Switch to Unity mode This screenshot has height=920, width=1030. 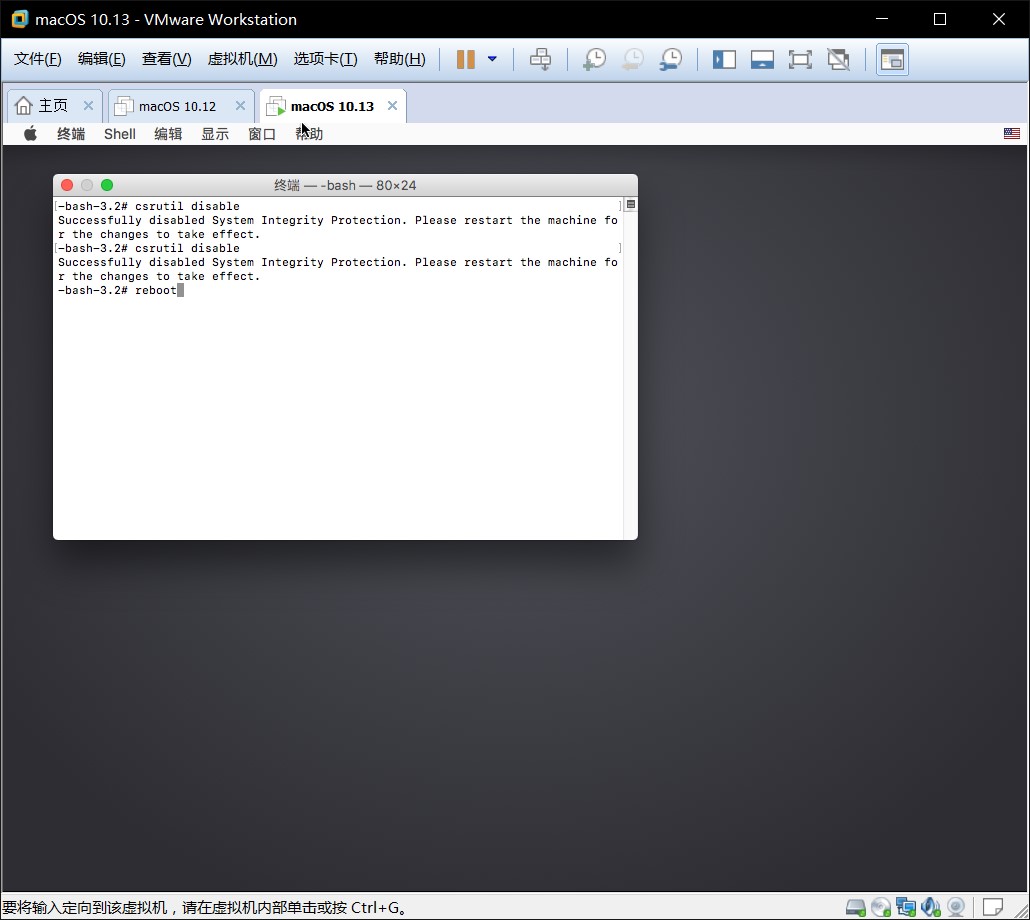(x=838, y=60)
